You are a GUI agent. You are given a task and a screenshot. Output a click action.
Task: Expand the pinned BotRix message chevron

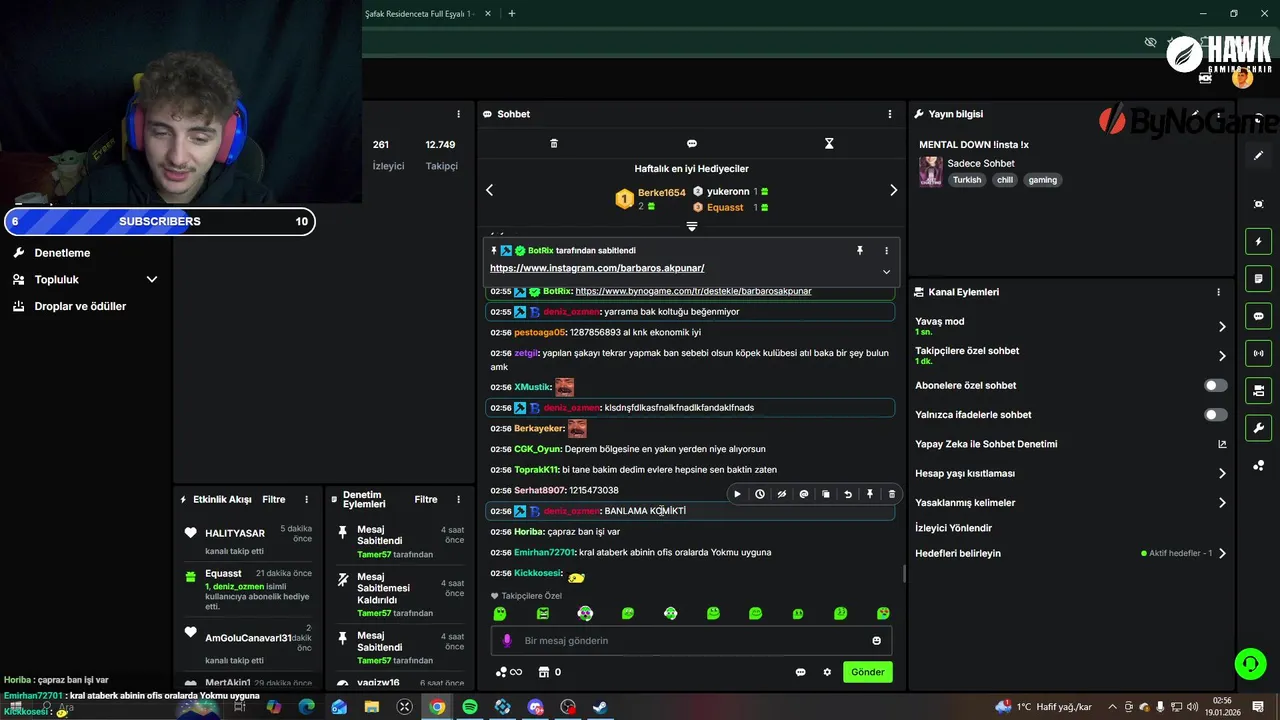(x=886, y=272)
